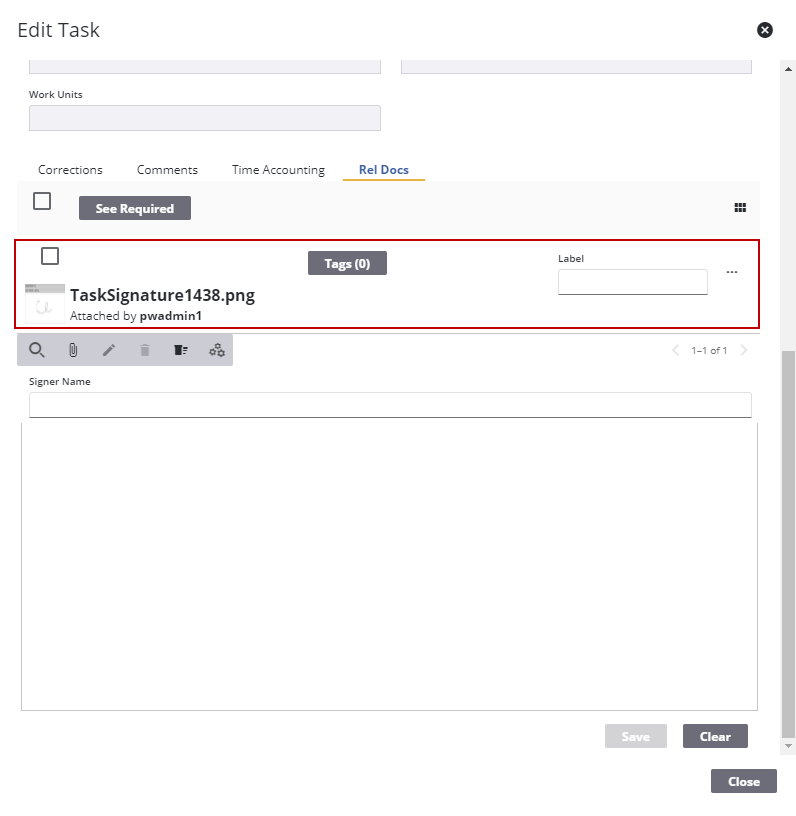Click the paperclip attach document icon
The height and width of the screenshot is (816, 796).
[73, 350]
